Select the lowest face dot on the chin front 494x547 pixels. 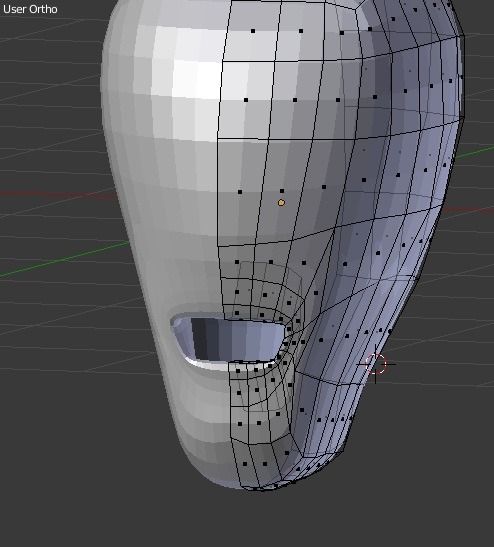pyautogui.click(x=245, y=464)
